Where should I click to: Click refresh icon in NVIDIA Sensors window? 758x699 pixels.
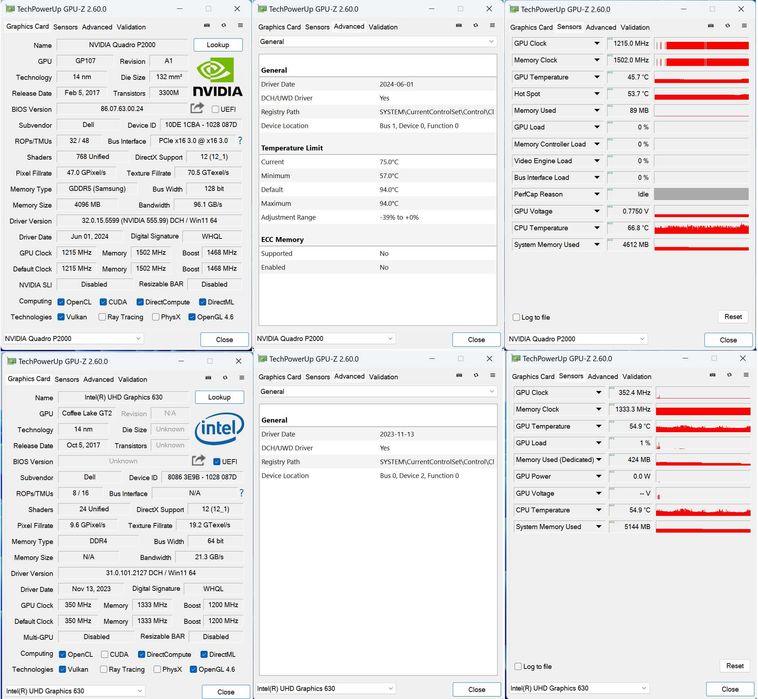pyautogui.click(x=728, y=26)
